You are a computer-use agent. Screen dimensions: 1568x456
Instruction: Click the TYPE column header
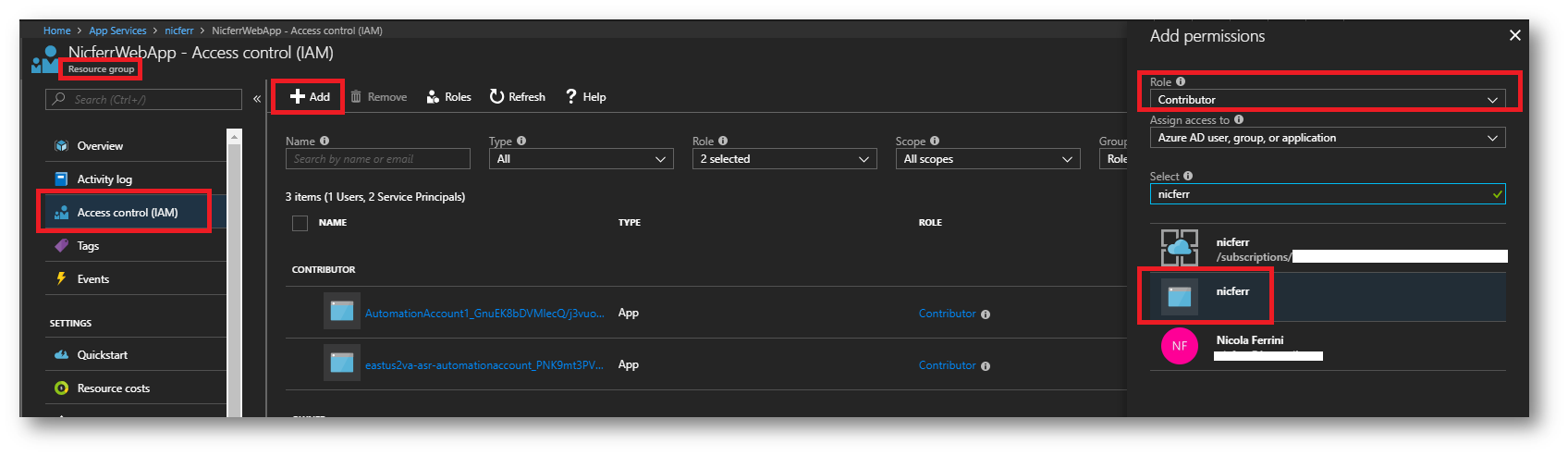pos(630,223)
